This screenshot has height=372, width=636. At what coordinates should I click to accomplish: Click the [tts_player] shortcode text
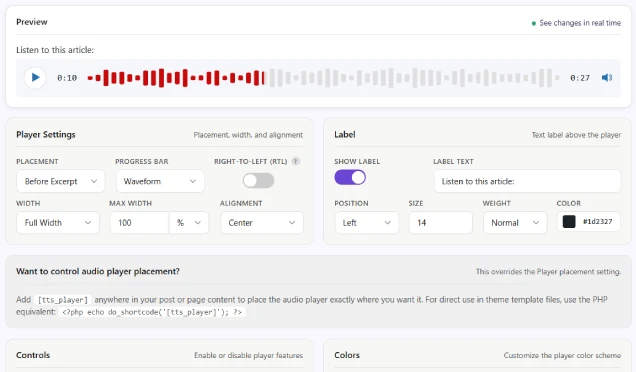(x=63, y=300)
